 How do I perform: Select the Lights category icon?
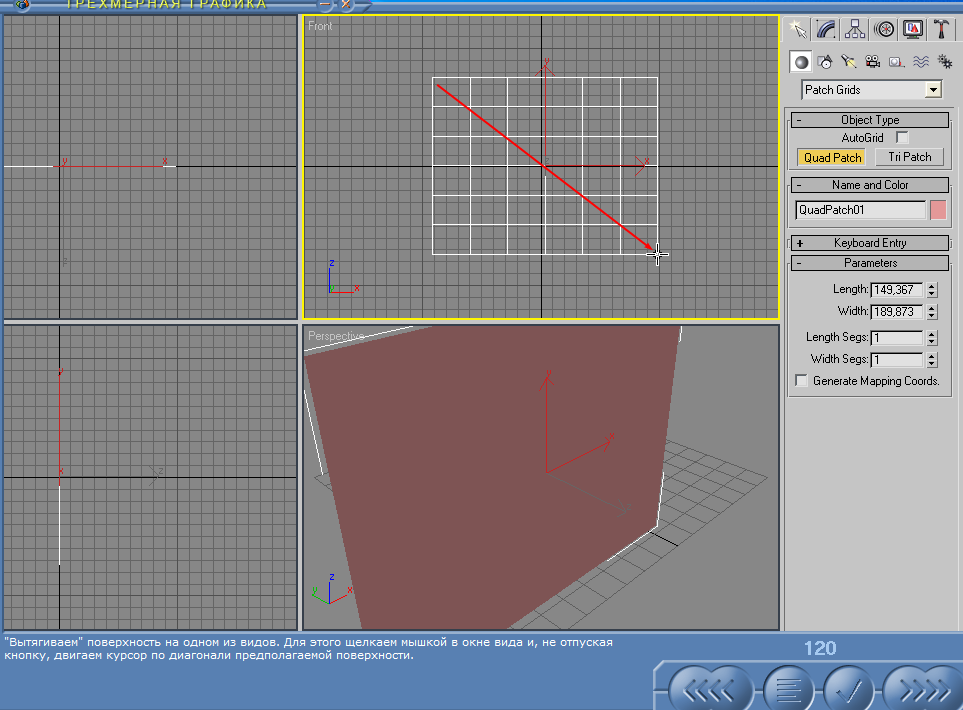point(849,62)
